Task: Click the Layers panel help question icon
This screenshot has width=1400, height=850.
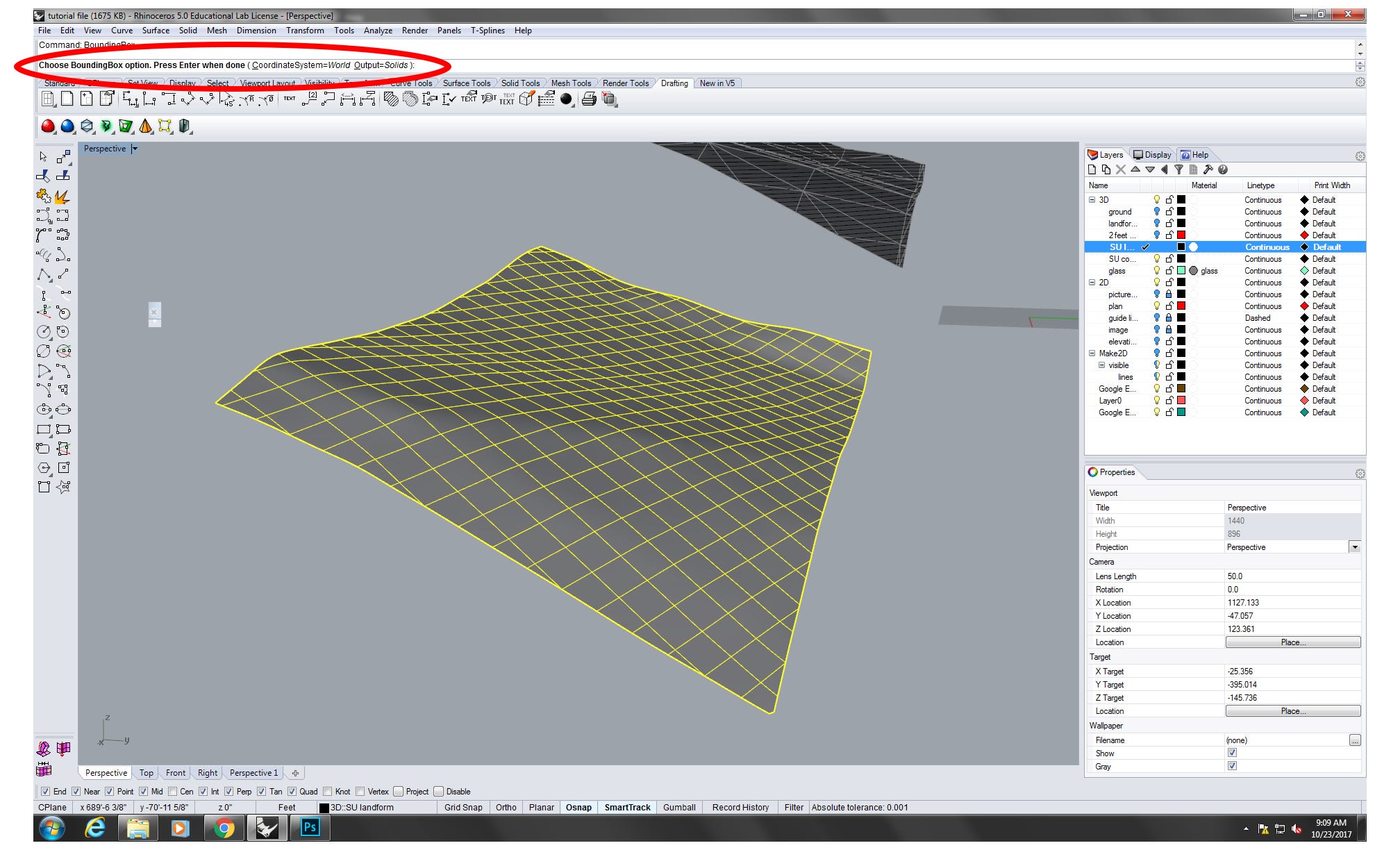Action: tap(1223, 169)
